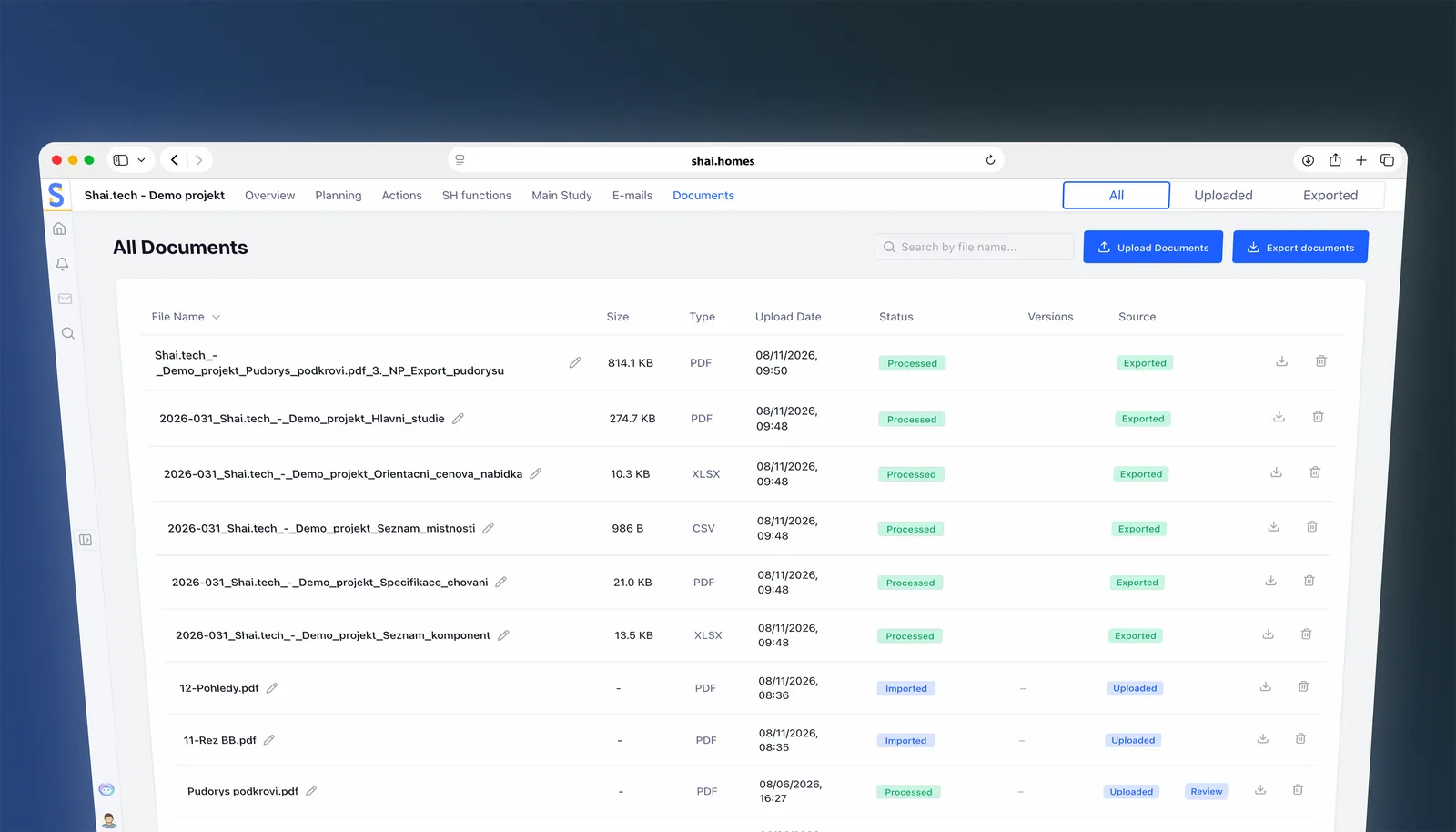Open browser downloads icon

point(1308,160)
